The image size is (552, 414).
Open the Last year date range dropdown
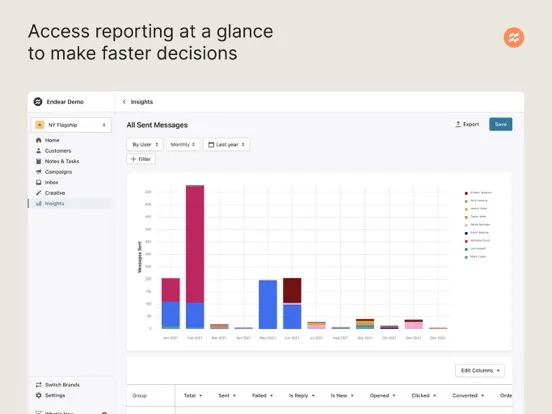tap(226, 145)
